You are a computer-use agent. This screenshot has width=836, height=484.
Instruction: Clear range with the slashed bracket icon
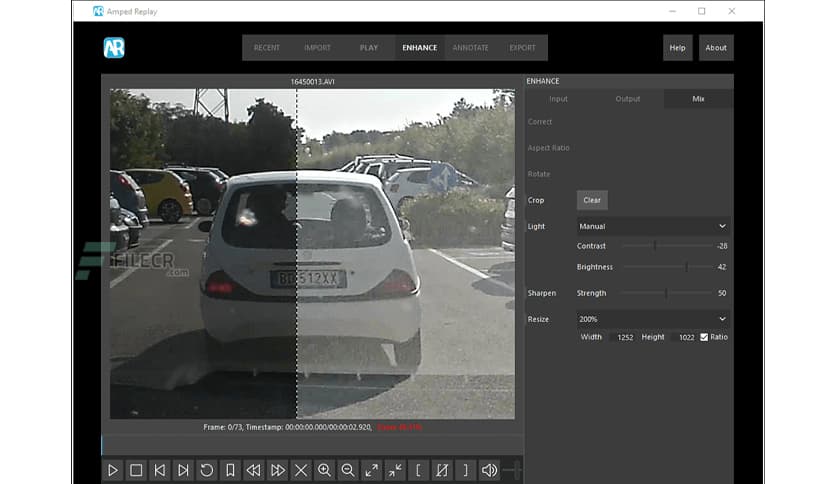pos(441,470)
